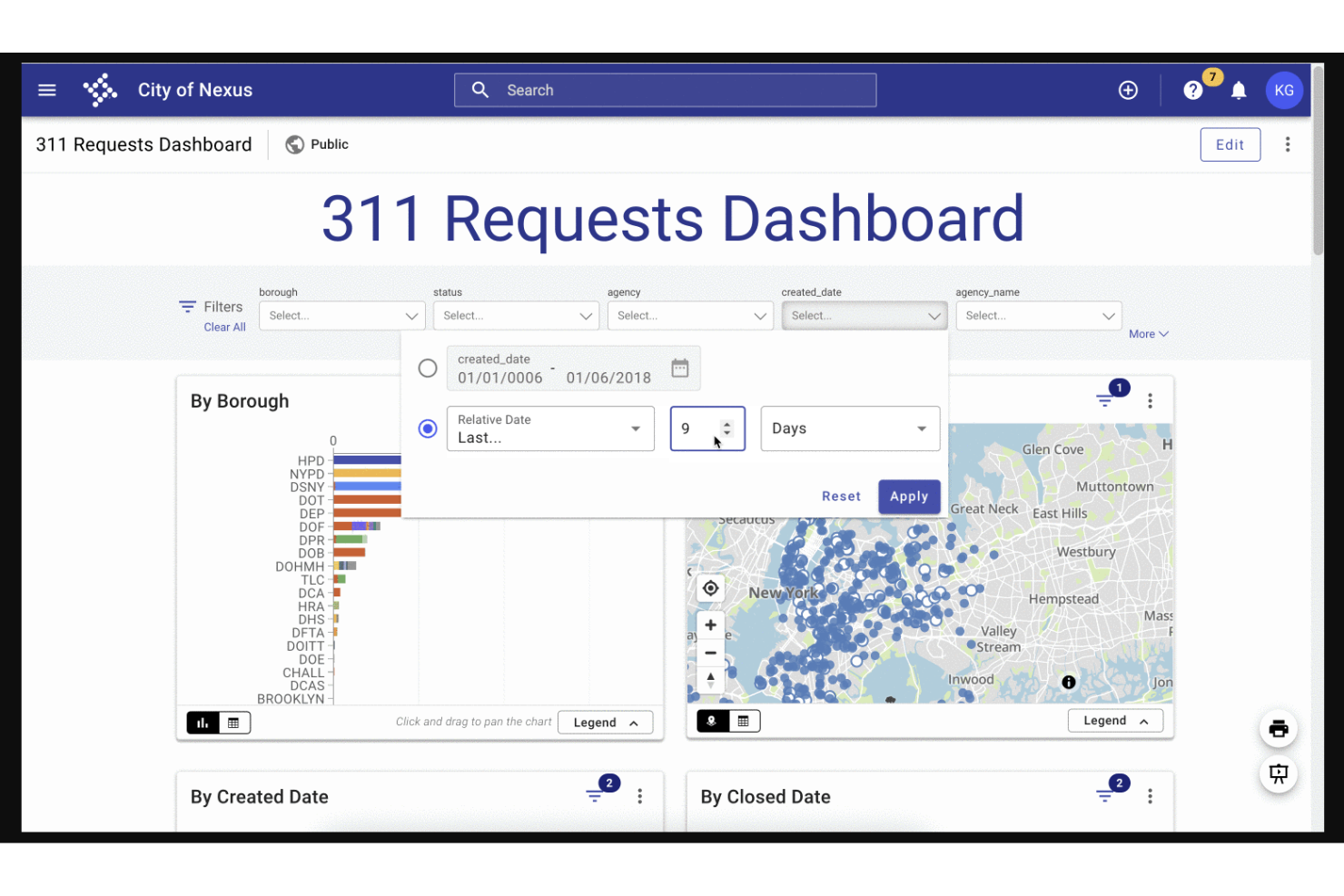The image size is (1344, 896).
Task: Switch the map visualization to table view
Action: point(745,720)
